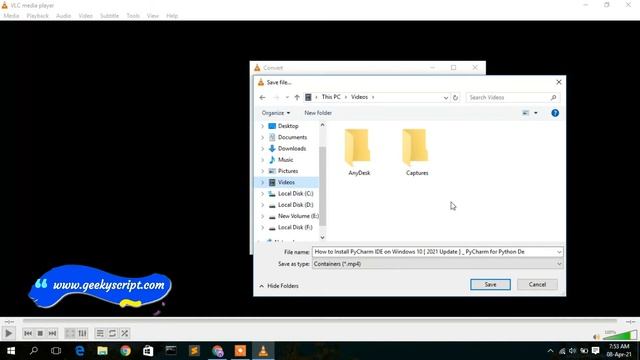Expand the Desktop tree node
The height and width of the screenshot is (360, 640).
coord(262,126)
